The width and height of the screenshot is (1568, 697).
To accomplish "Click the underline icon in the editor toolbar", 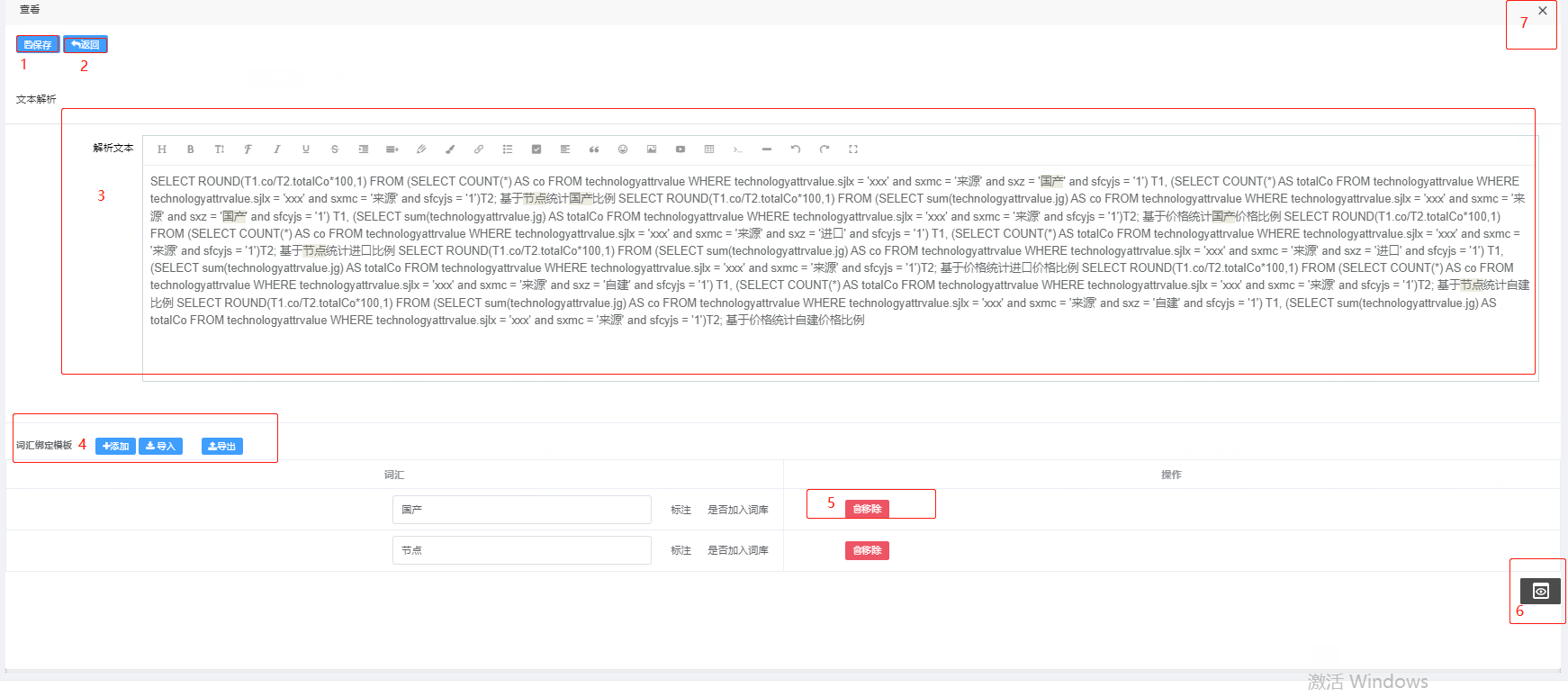I will point(306,149).
